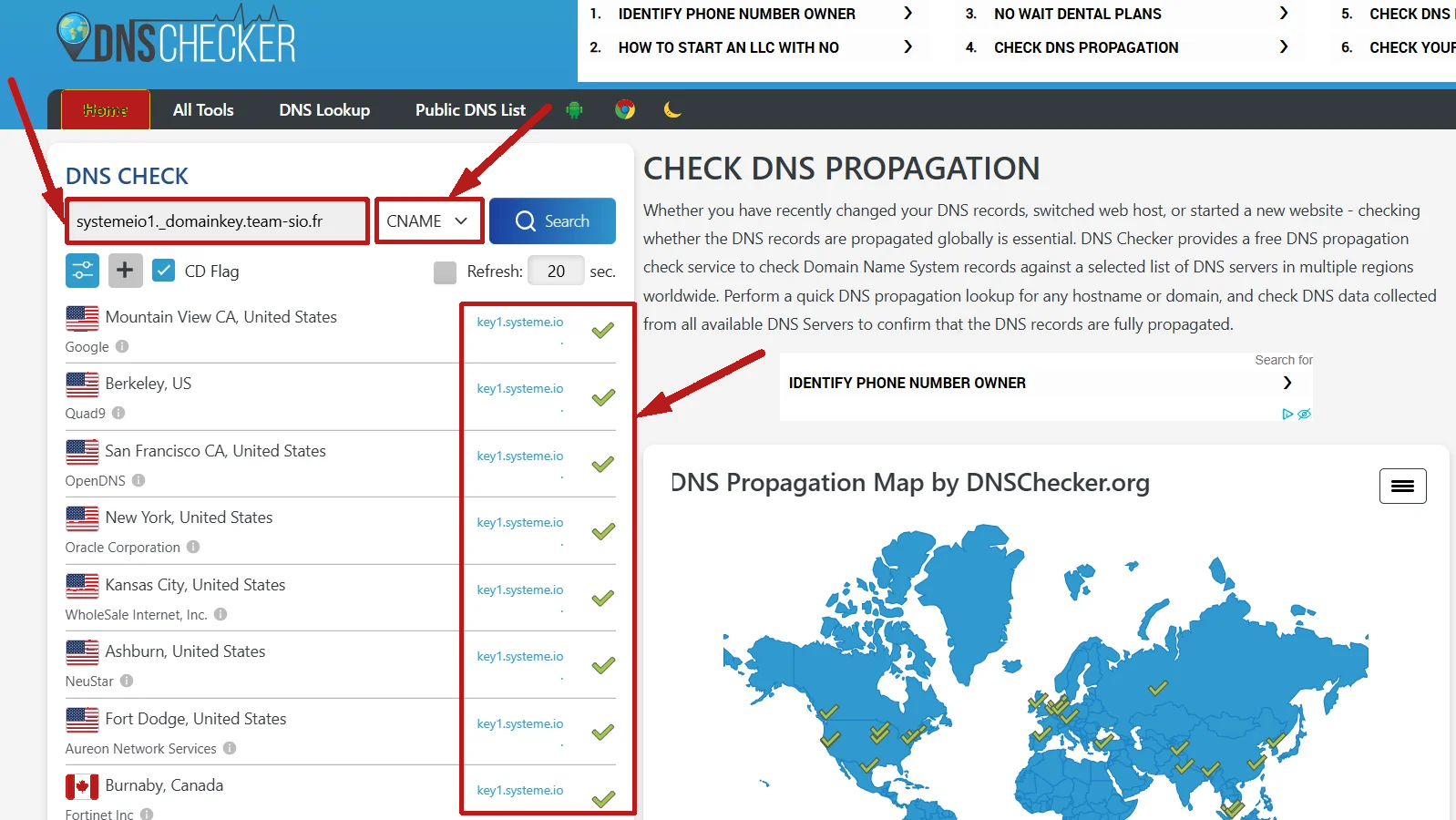Viewport: 1456px width, 820px height.
Task: Click the DNS Checker logo
Action: tap(176, 36)
